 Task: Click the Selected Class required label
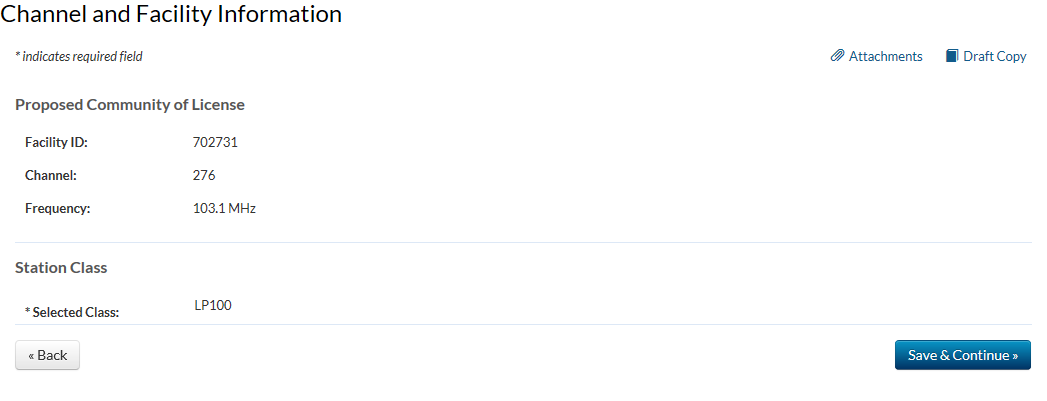(72, 312)
